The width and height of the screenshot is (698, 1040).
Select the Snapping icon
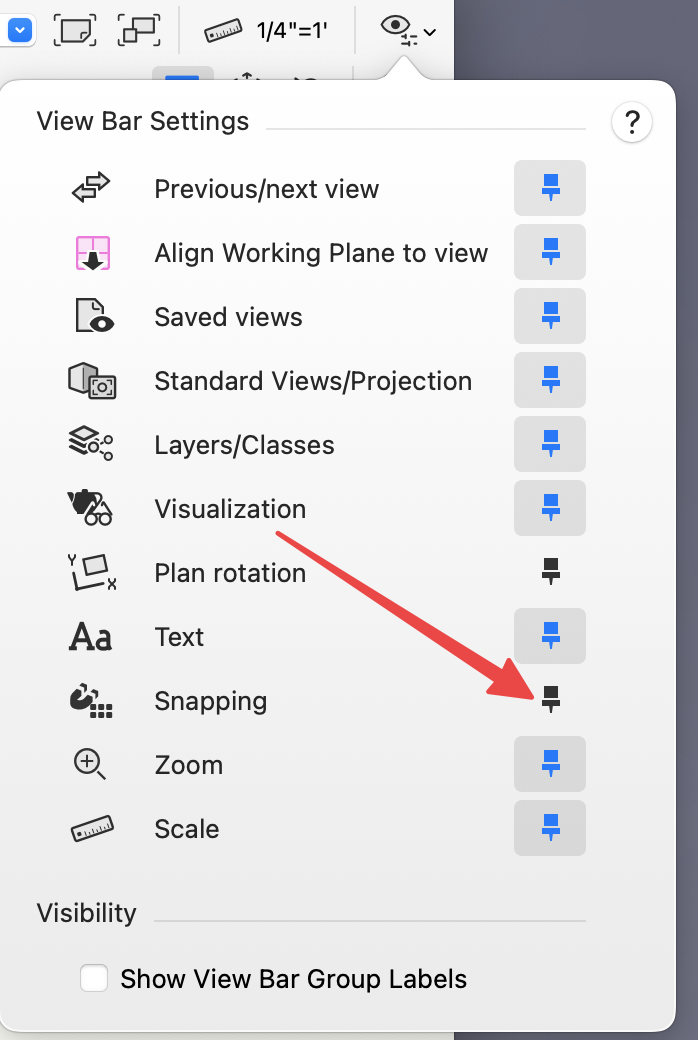tap(88, 699)
